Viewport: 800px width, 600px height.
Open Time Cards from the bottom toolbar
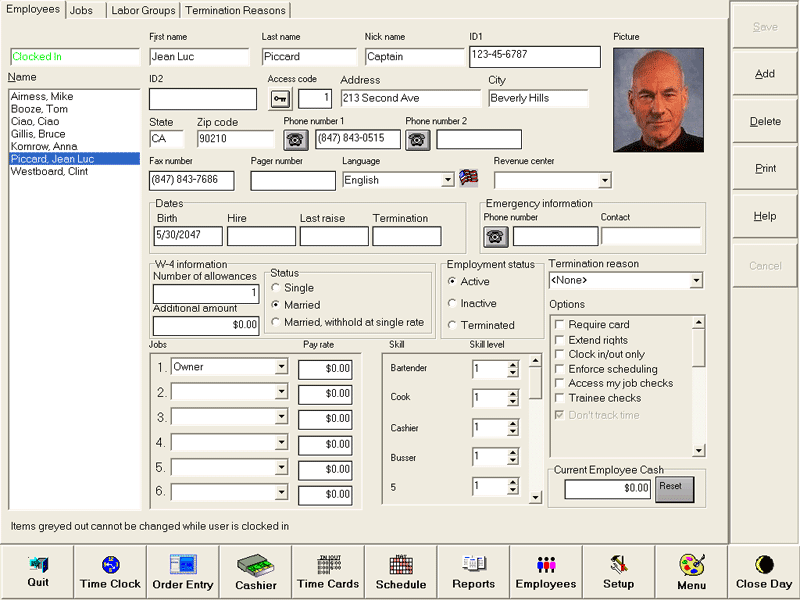pyautogui.click(x=328, y=572)
